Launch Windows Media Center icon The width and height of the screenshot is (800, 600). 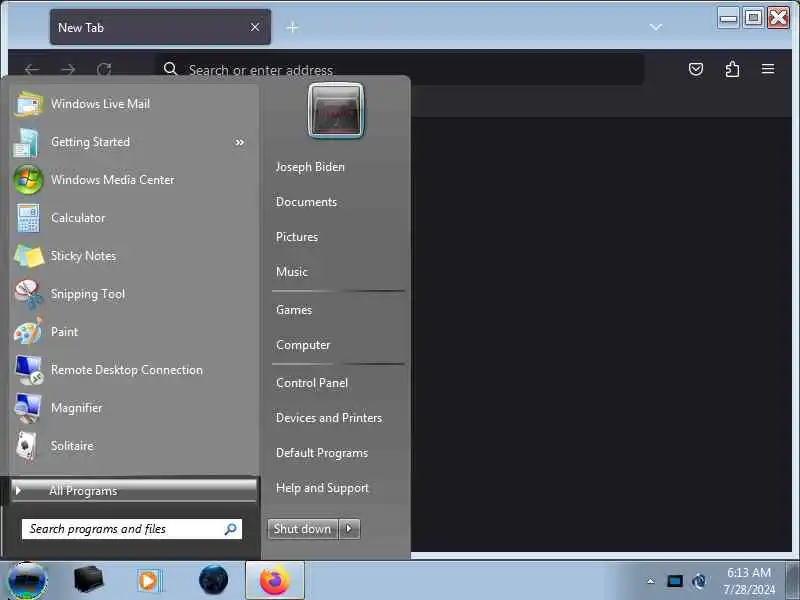[29, 180]
